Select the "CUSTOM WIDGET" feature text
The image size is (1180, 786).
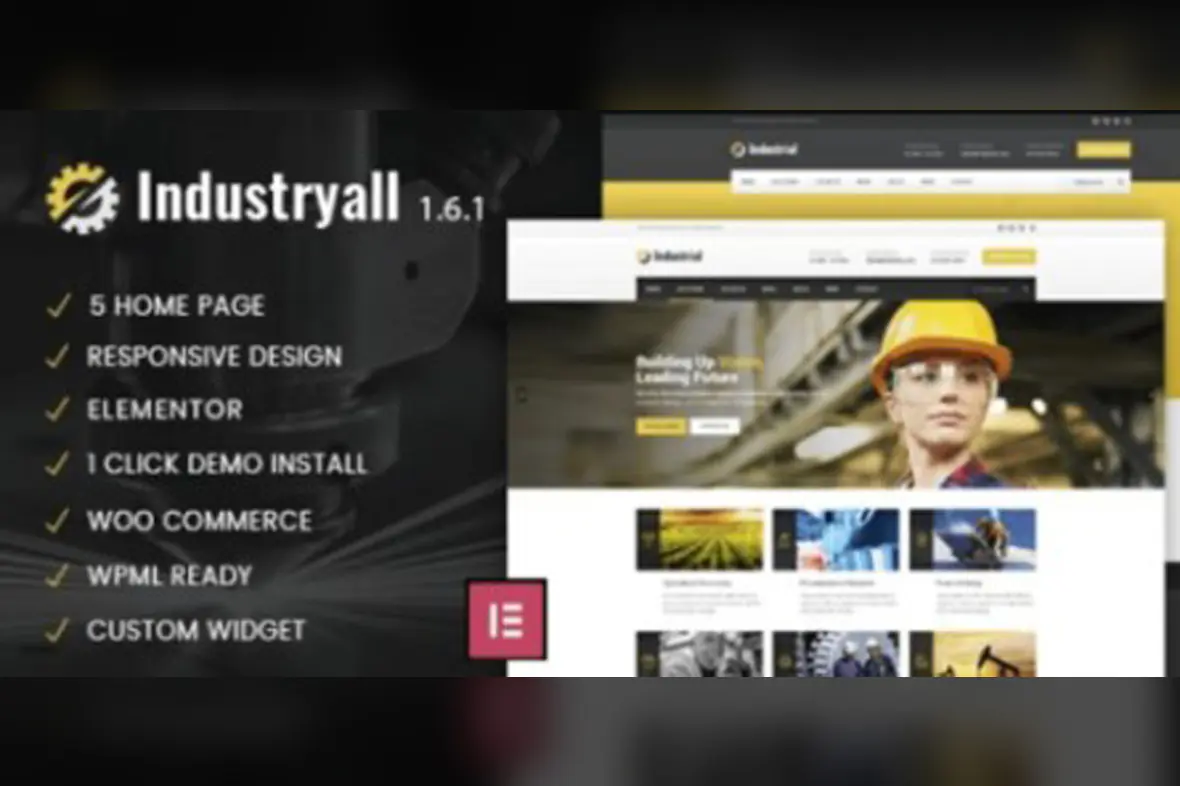[196, 630]
